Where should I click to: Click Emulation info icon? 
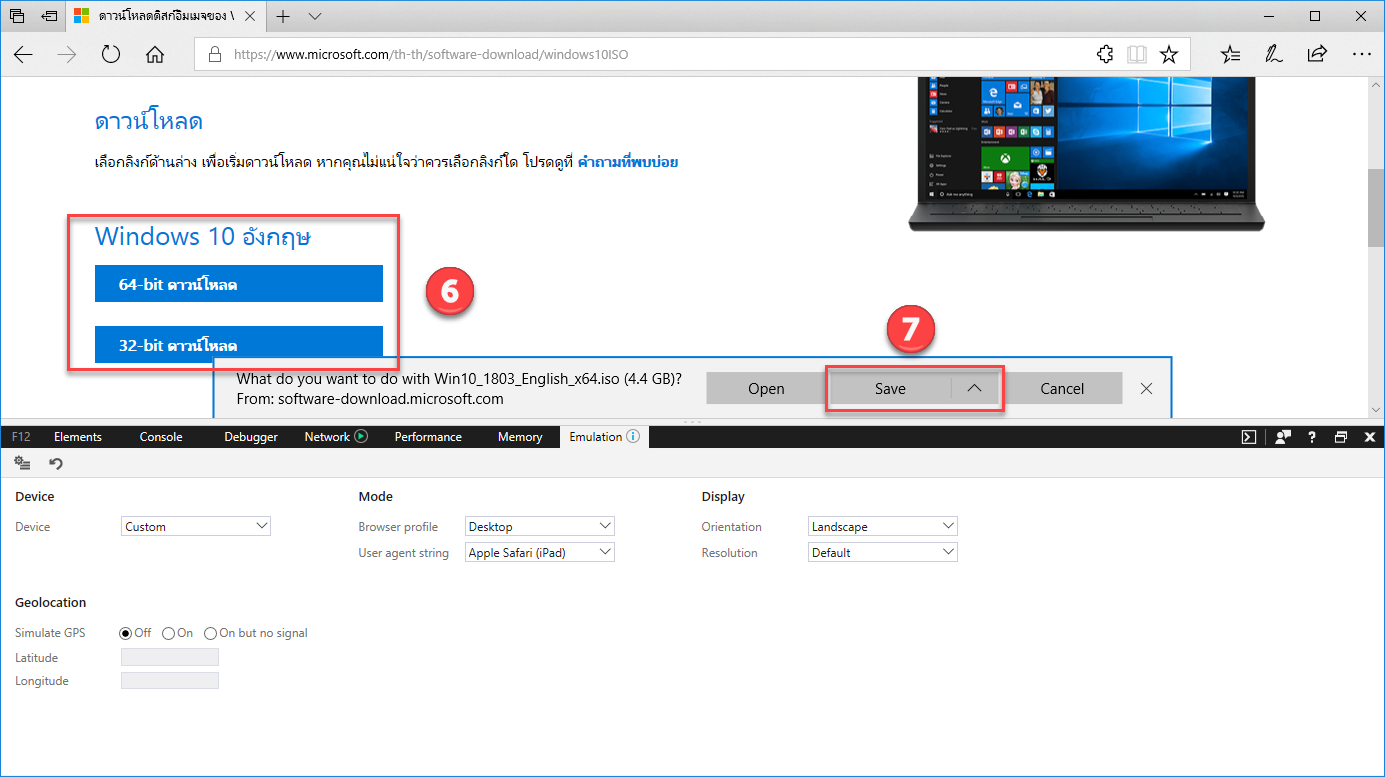(x=633, y=436)
